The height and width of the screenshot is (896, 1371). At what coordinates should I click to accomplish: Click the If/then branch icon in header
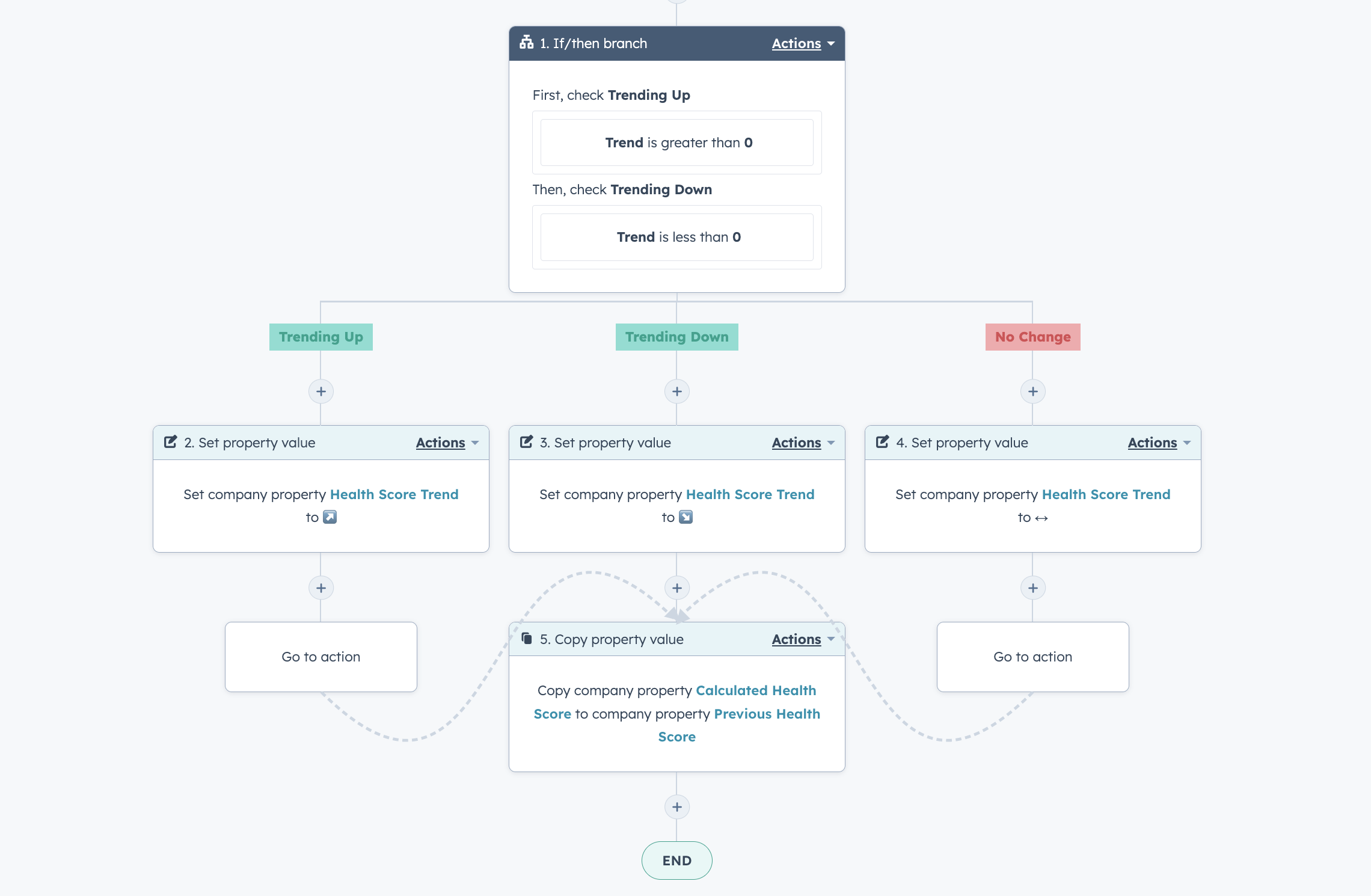pyautogui.click(x=526, y=42)
